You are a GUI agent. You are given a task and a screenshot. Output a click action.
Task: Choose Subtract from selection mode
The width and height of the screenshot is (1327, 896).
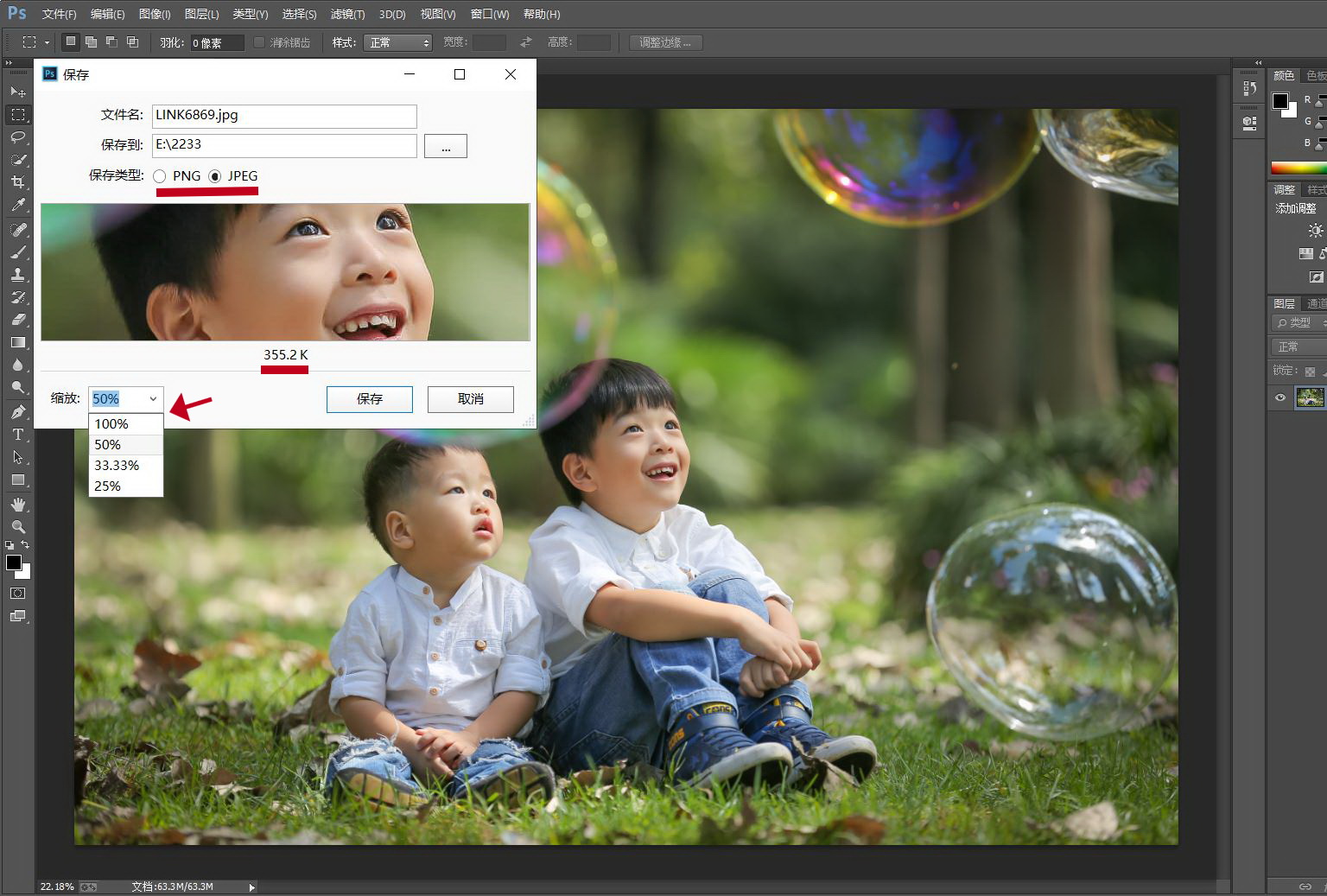[111, 41]
